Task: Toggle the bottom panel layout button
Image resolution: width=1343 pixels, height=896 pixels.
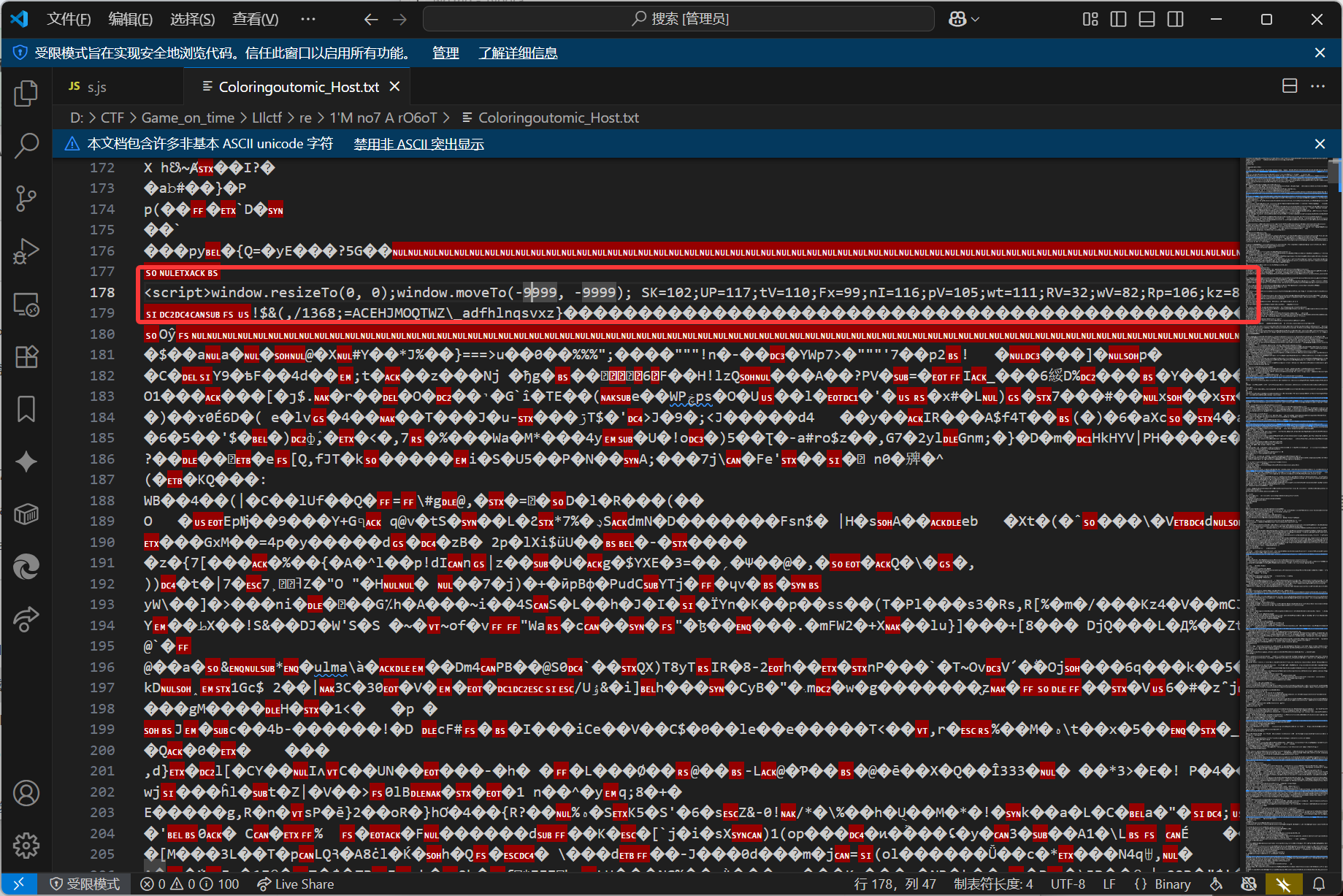Action: coord(1147,19)
